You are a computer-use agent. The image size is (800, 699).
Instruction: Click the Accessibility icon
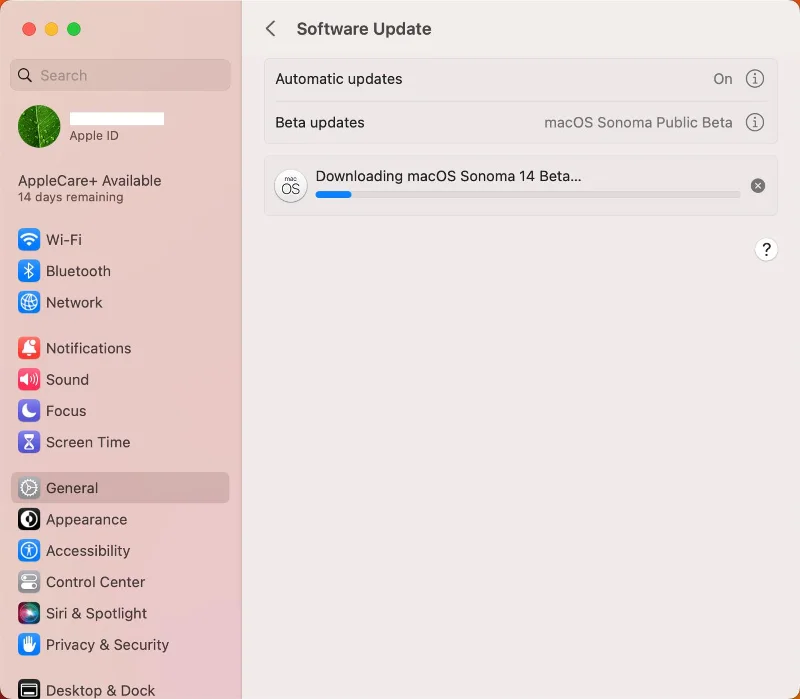(29, 551)
